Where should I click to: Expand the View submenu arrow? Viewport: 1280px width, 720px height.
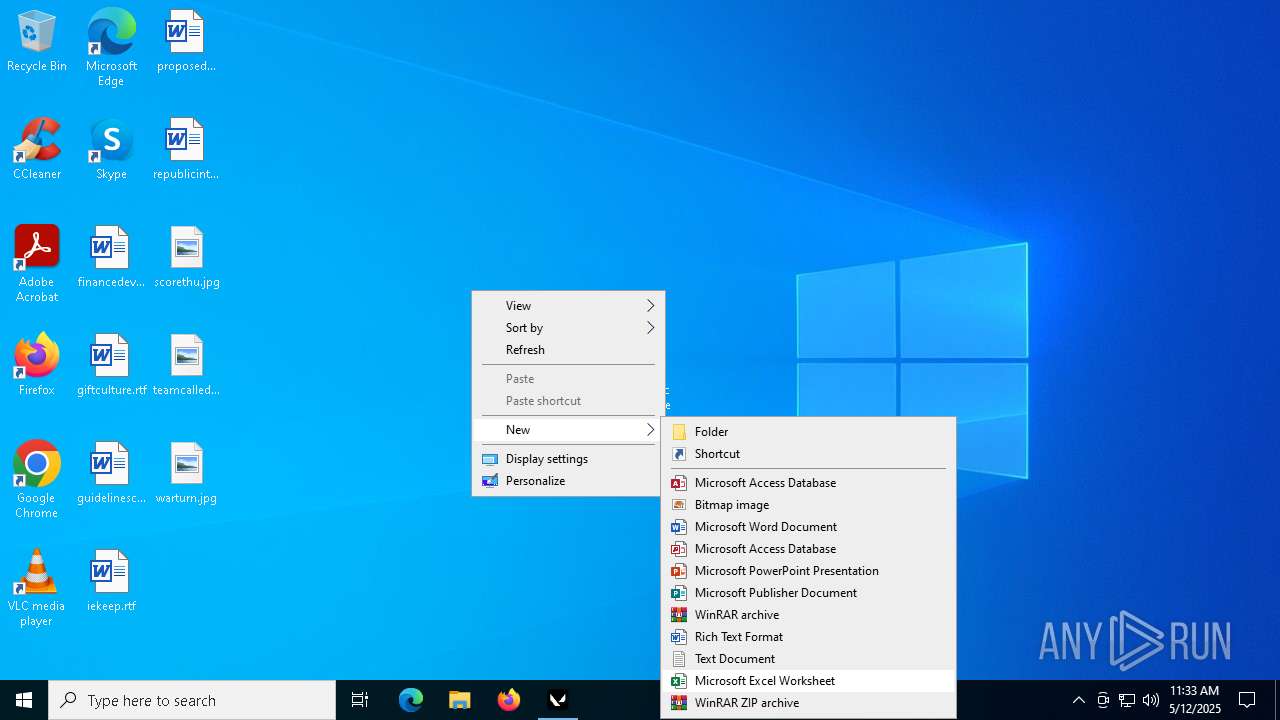click(x=650, y=306)
